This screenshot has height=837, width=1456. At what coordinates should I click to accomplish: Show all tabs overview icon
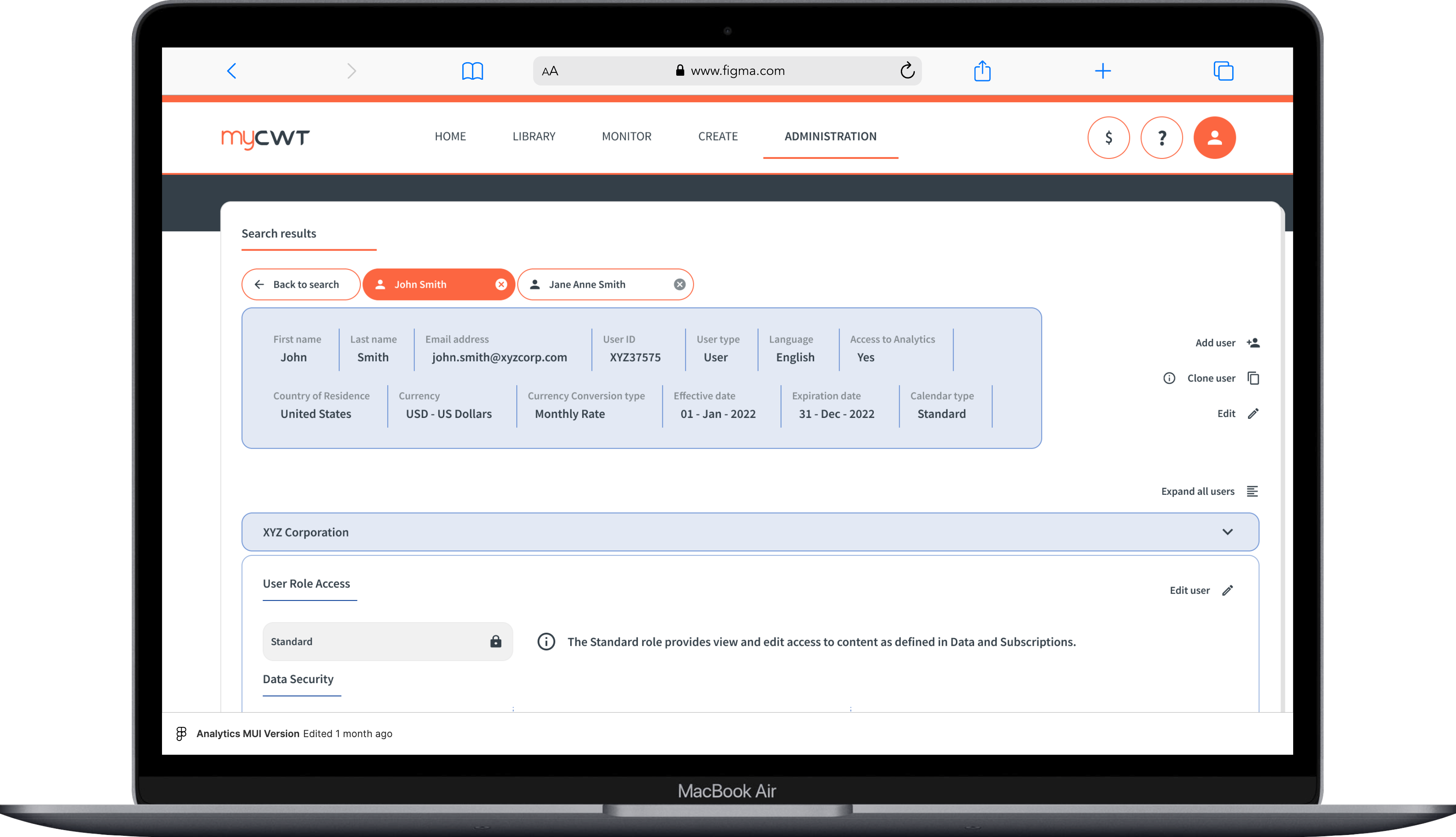point(1223,71)
